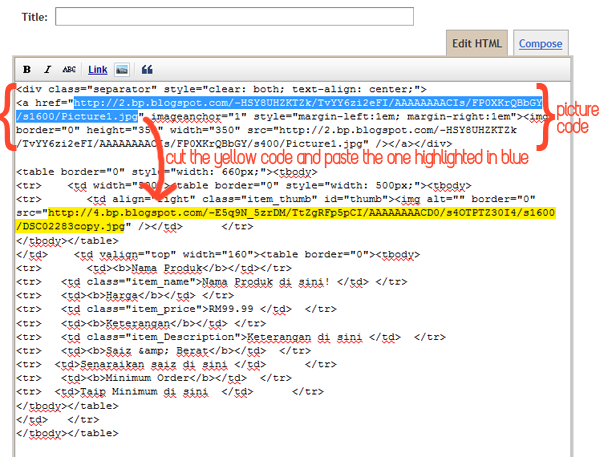Click the text "Nama Produk di sini!"
Viewport: 600px width, 457px height.
[x=265, y=282]
